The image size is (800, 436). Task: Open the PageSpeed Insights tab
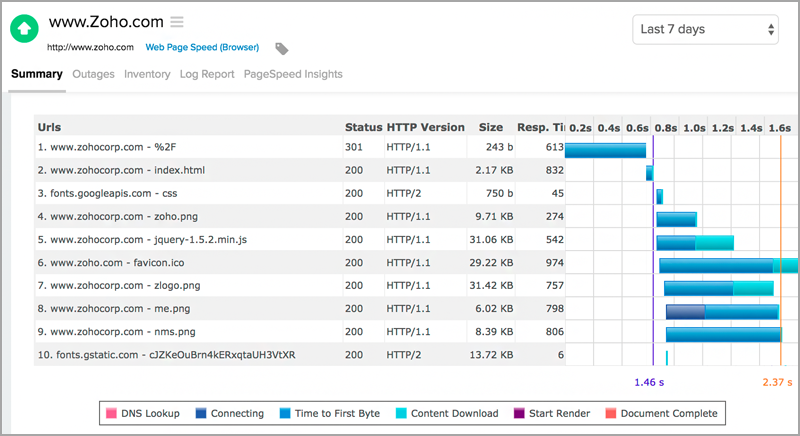[x=293, y=74]
